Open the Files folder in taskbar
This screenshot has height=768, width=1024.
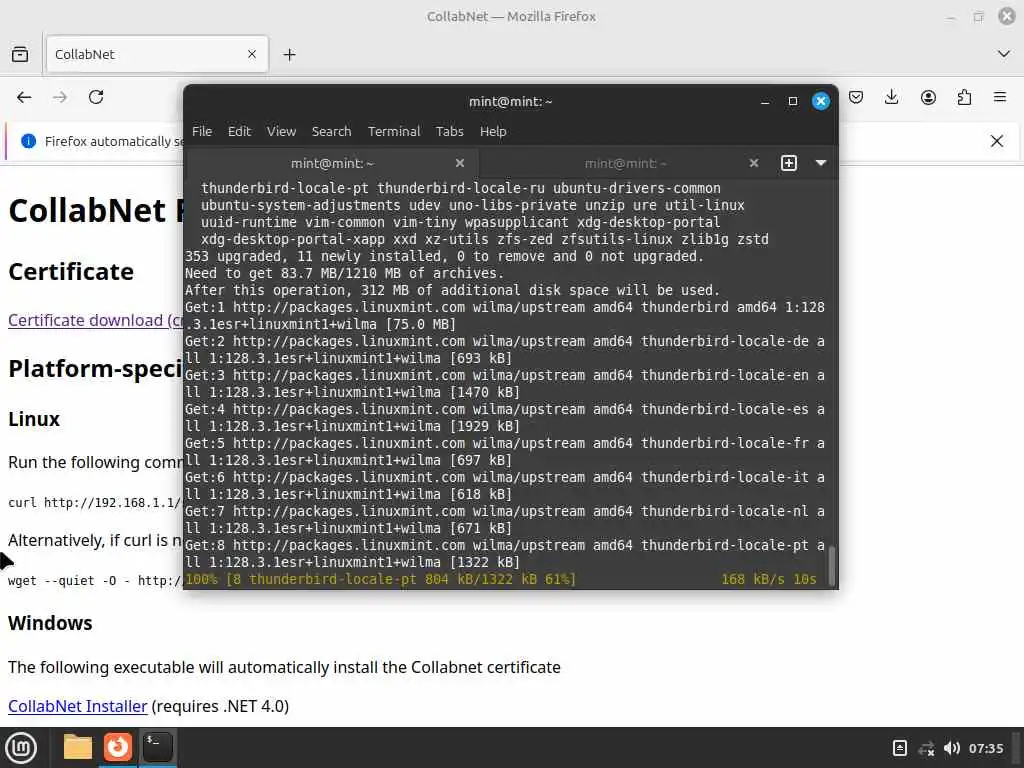(x=78, y=747)
